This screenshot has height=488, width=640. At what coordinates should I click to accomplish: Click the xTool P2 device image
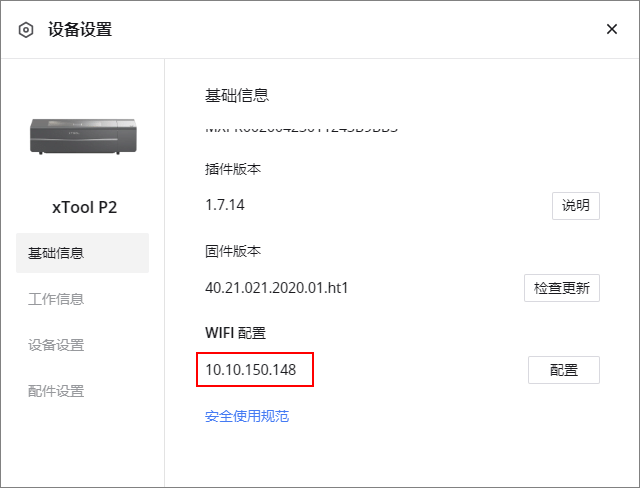click(x=83, y=136)
